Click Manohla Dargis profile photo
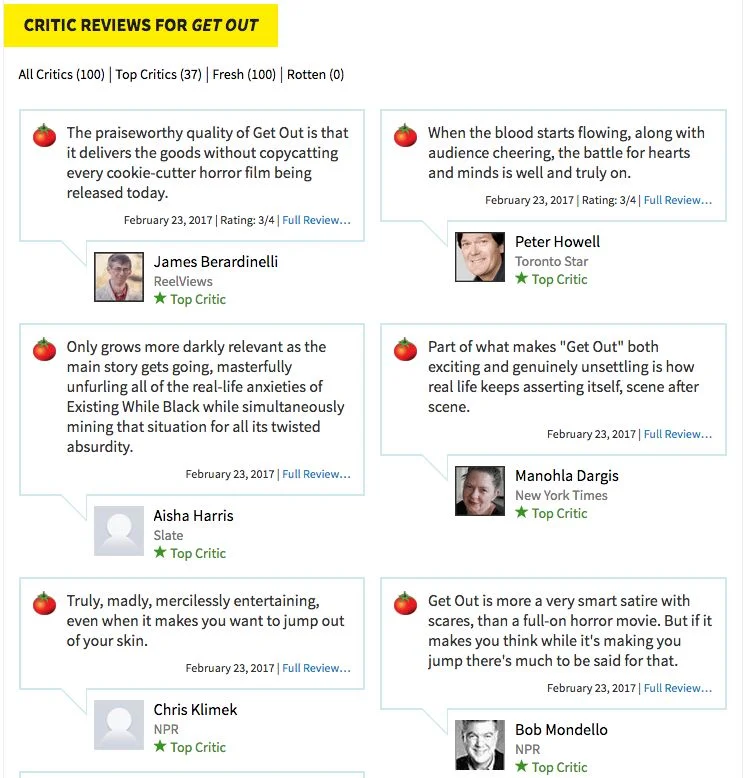The height and width of the screenshot is (778, 752). click(480, 491)
